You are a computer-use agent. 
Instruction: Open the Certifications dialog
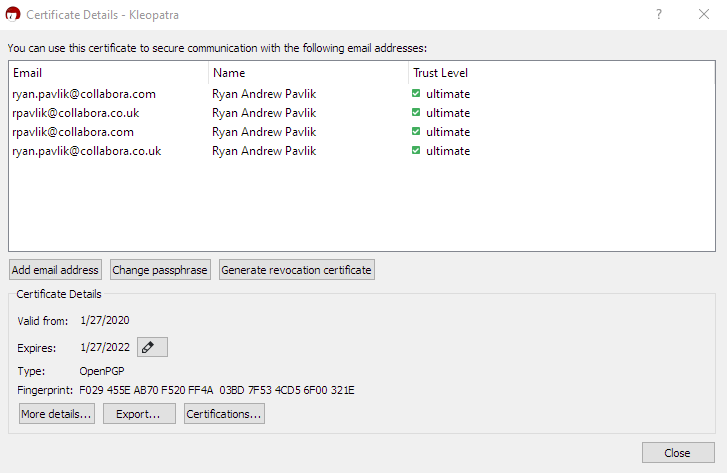click(224, 414)
